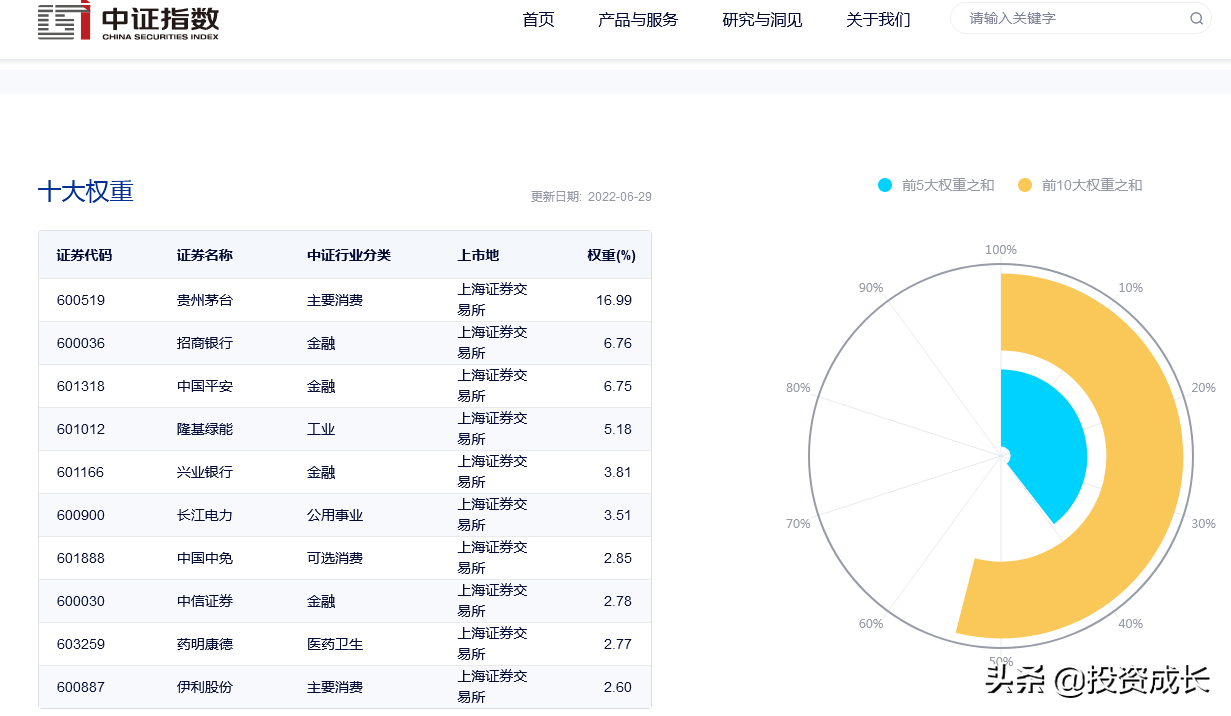The width and height of the screenshot is (1231, 716).
Task: Click the stock name 招商银行
Action: [204, 343]
